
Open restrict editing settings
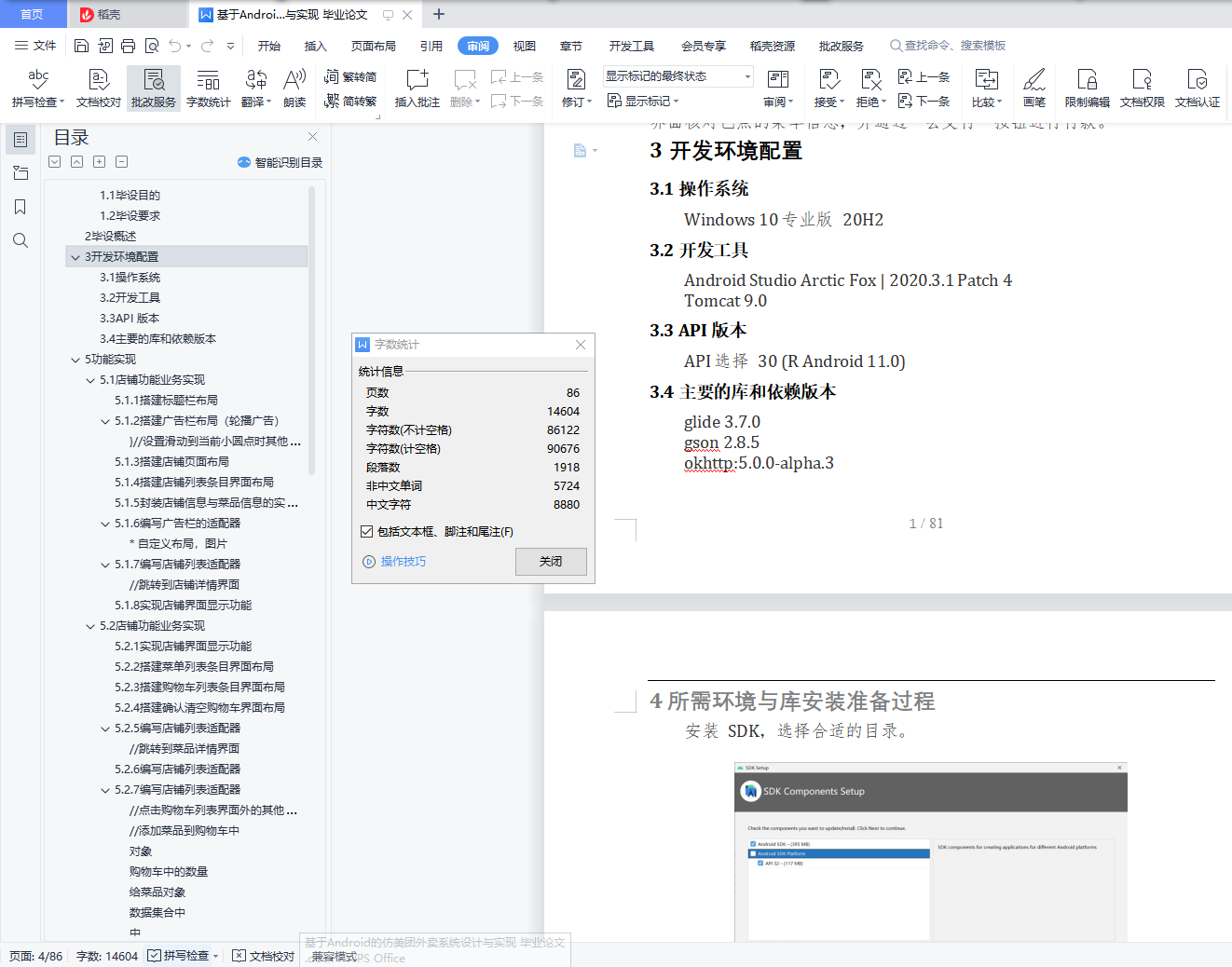pos(1088,89)
